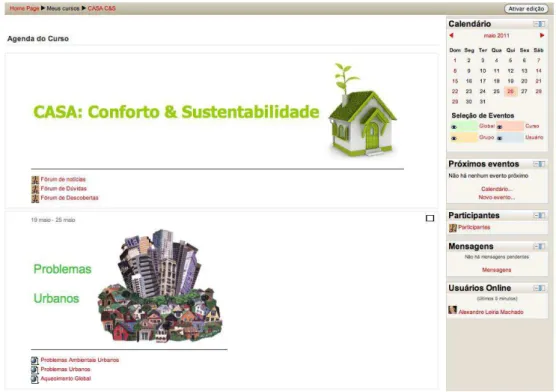This screenshot has width=556, height=392.
Task: Open Alexandre Leiria Machado's profile name link
Action: click(491, 312)
